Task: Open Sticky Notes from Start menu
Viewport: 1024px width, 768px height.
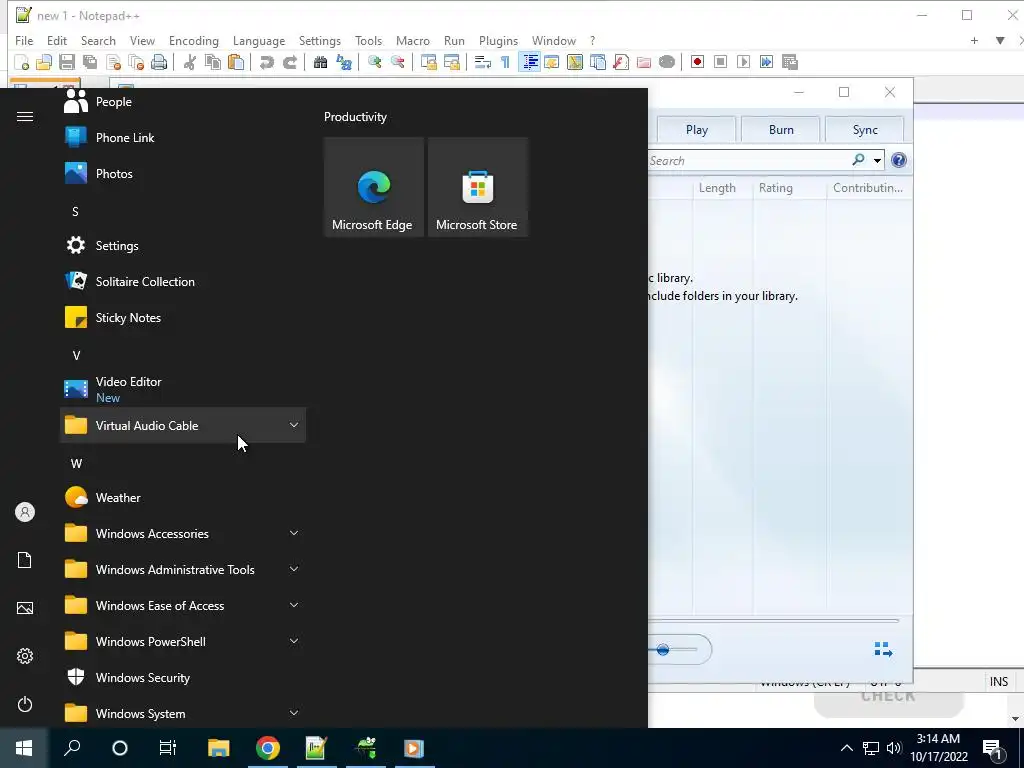Action: 183,317
